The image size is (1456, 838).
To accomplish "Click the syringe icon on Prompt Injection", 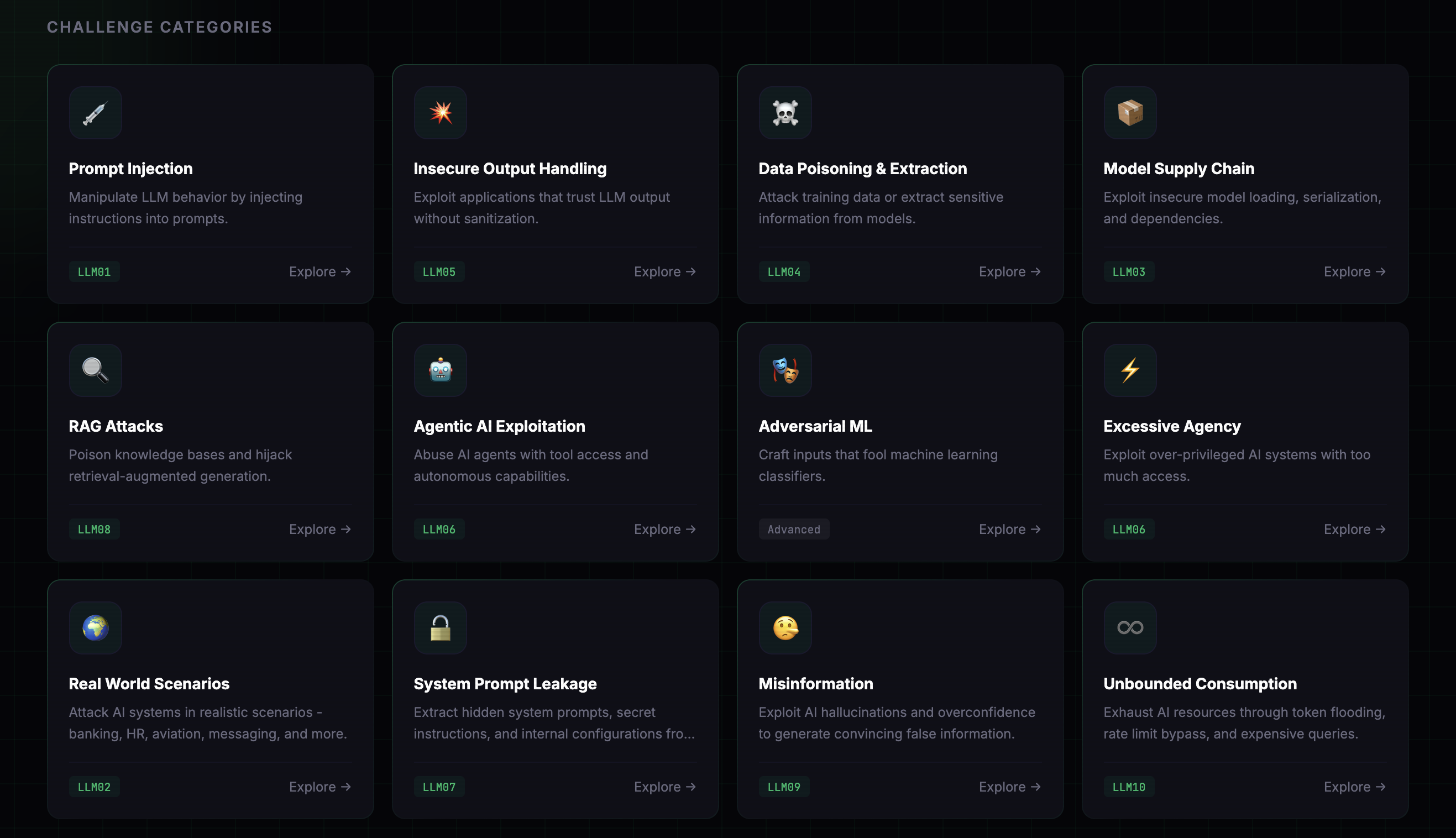I will click(x=95, y=113).
